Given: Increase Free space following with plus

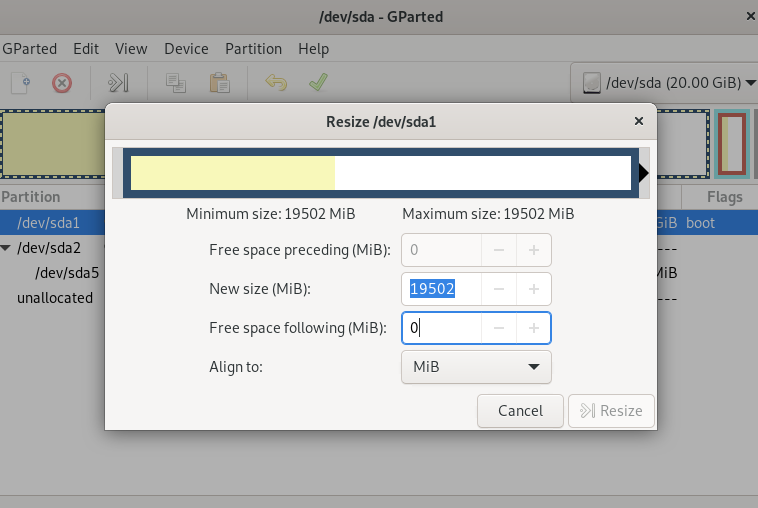Looking at the screenshot, I should 534,328.
